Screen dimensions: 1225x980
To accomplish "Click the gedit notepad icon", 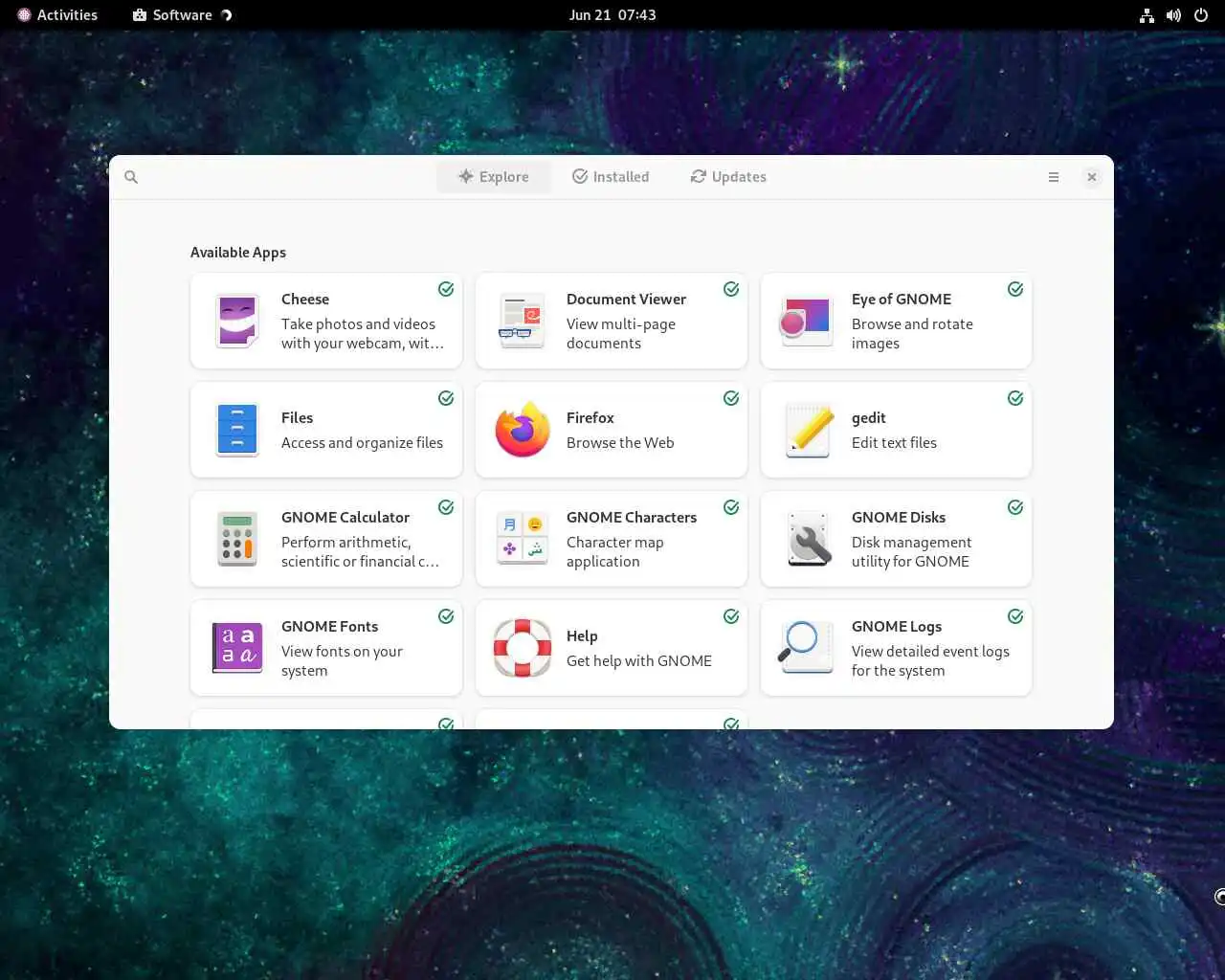I will click(809, 430).
